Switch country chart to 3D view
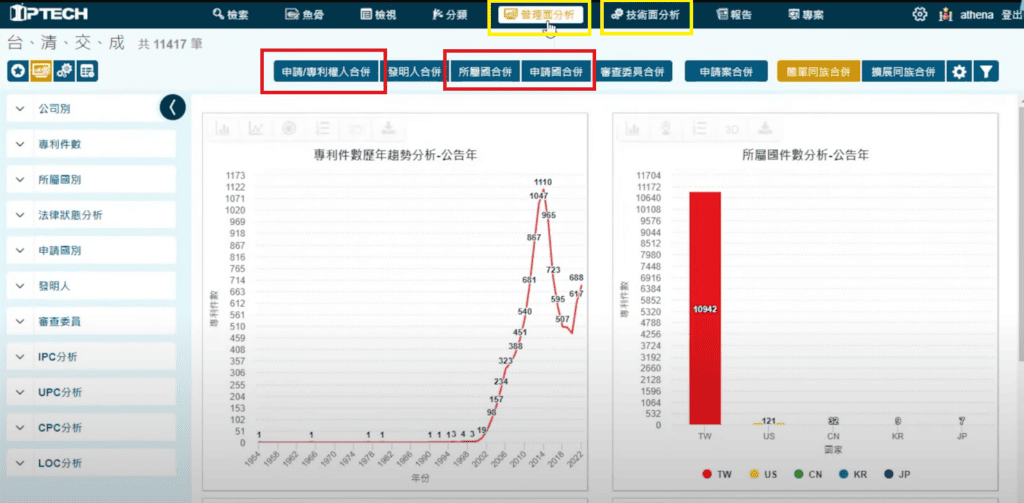1024x503 pixels. pos(731,128)
